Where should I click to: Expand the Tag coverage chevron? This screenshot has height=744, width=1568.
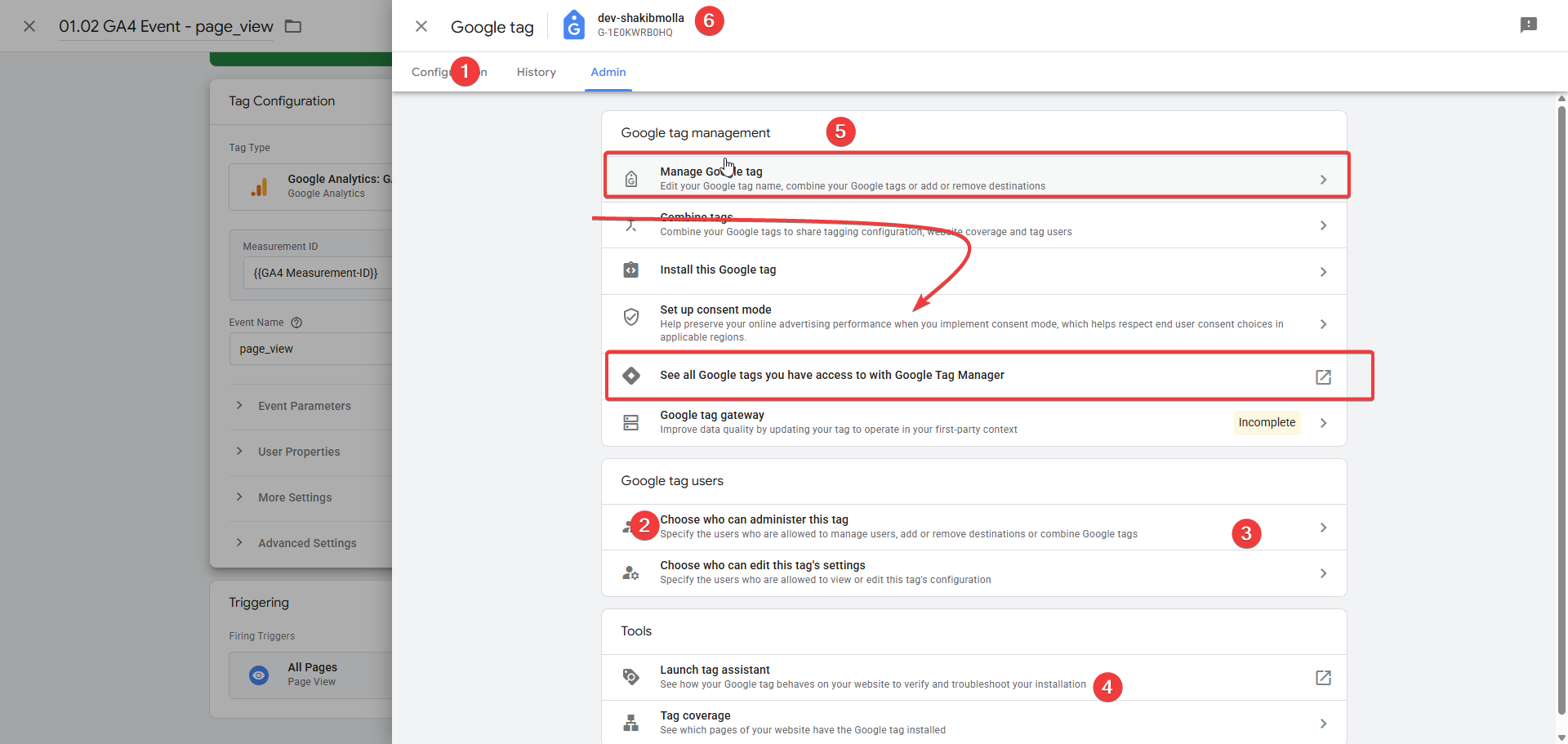point(1323,724)
